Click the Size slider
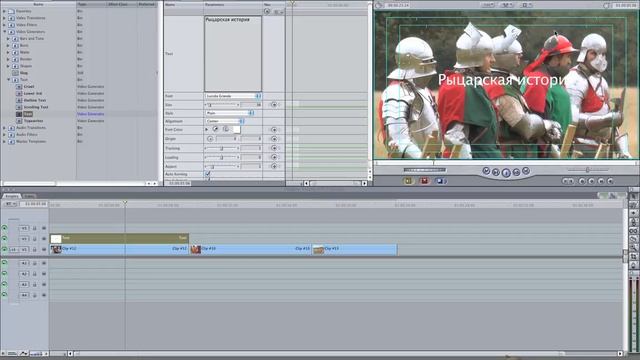 click(222, 105)
